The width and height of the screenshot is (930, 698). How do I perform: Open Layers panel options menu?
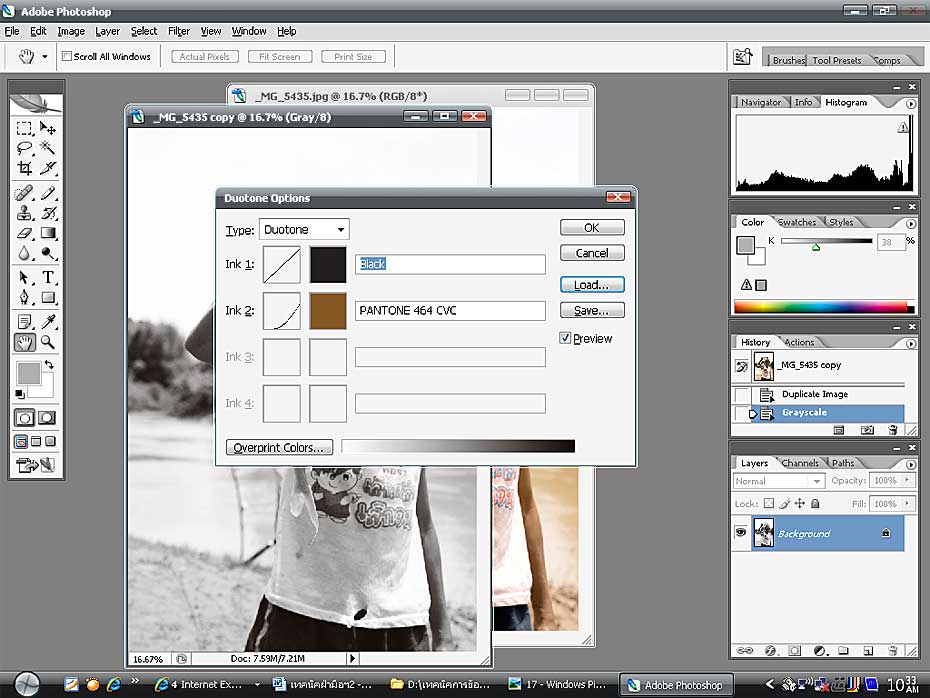click(x=910, y=464)
